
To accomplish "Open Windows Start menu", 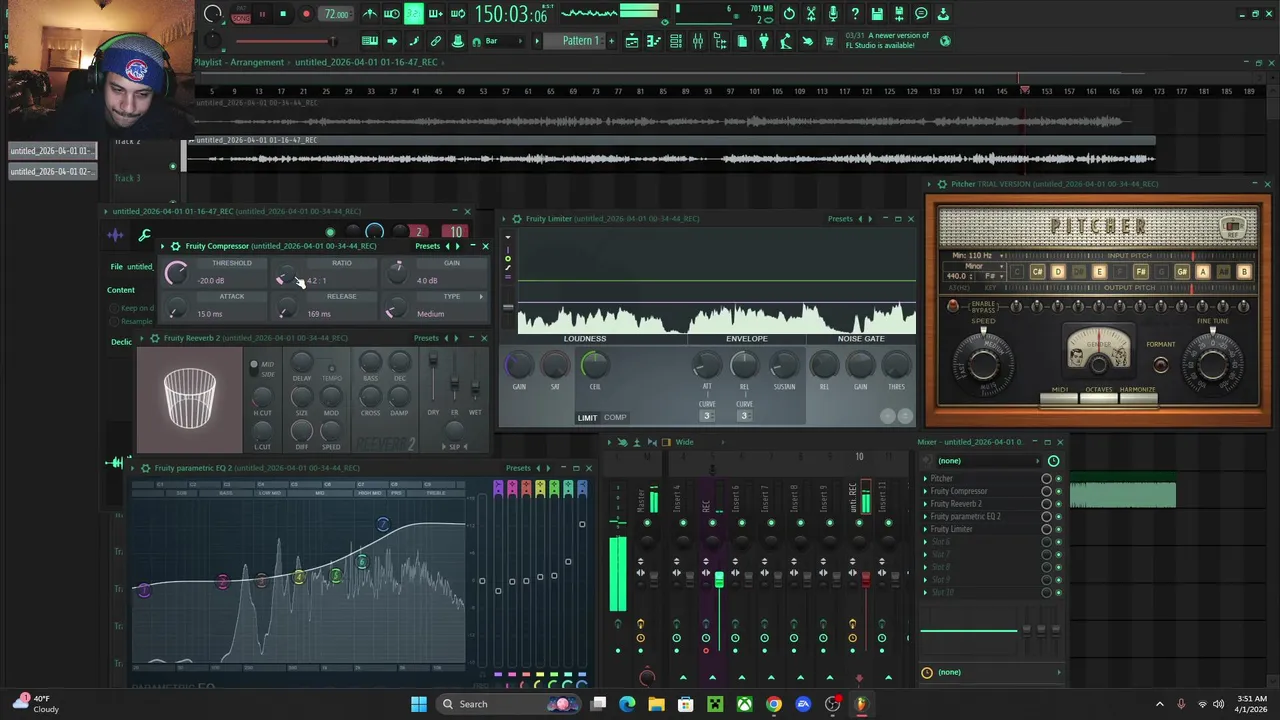I will (419, 704).
